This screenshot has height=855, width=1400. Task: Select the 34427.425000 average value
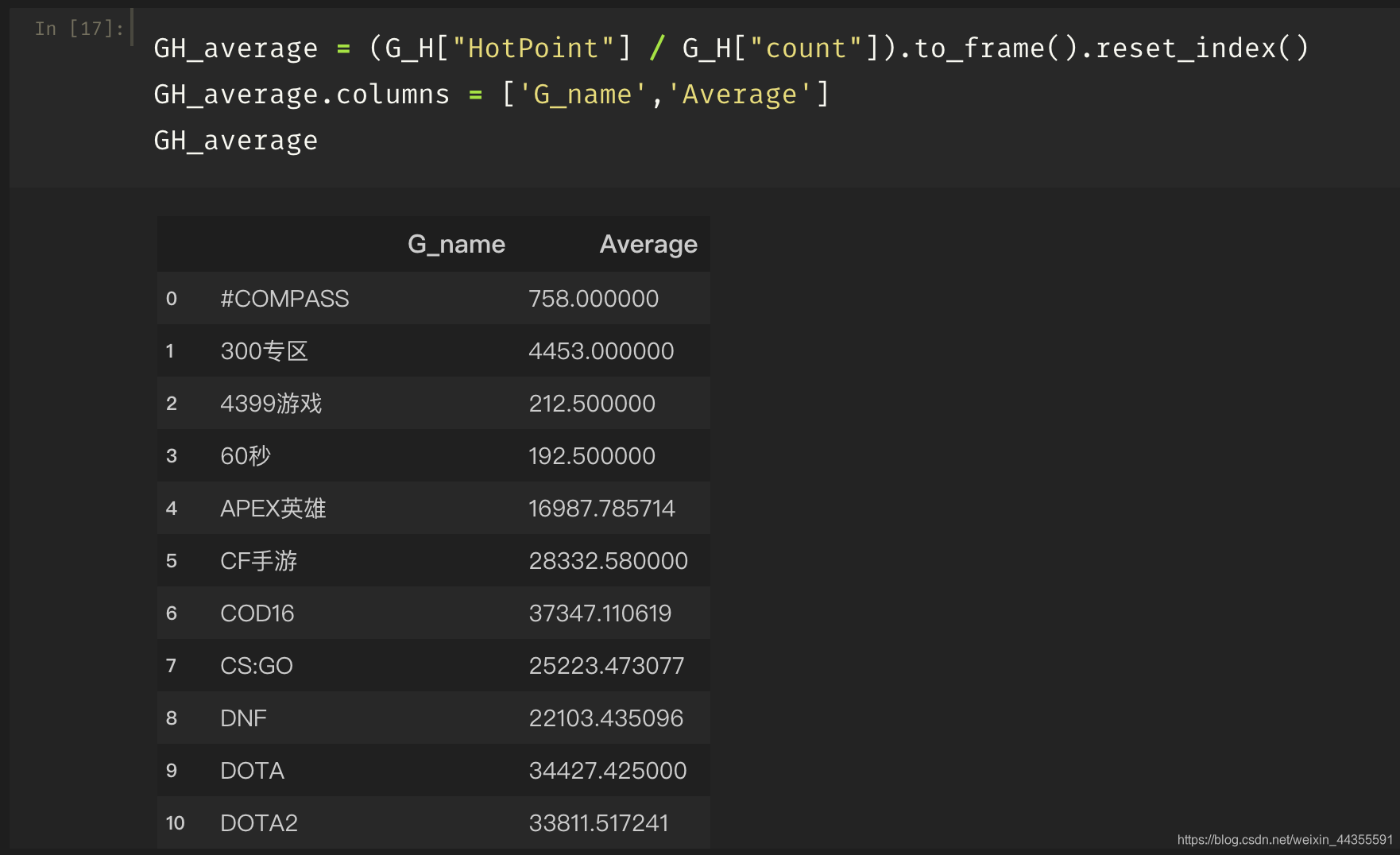(608, 771)
